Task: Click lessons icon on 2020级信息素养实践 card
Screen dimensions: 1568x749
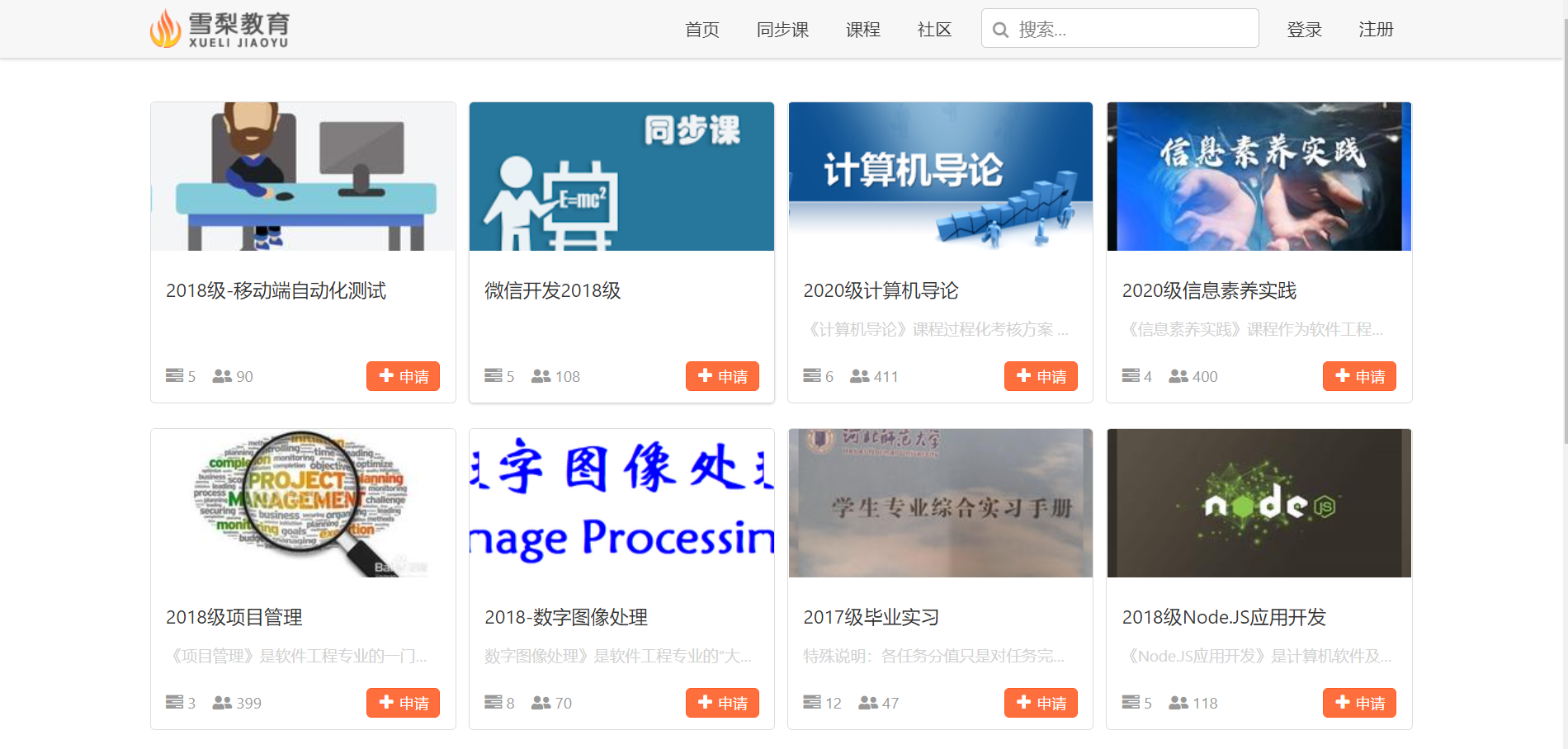Action: 1131,375
